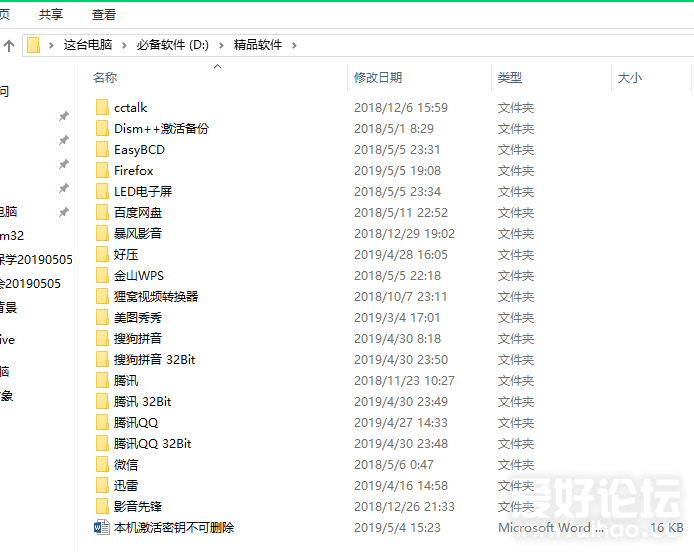This screenshot has width=694, height=552.
Task: Click the 迅雷 folder icon
Action: 102,486
